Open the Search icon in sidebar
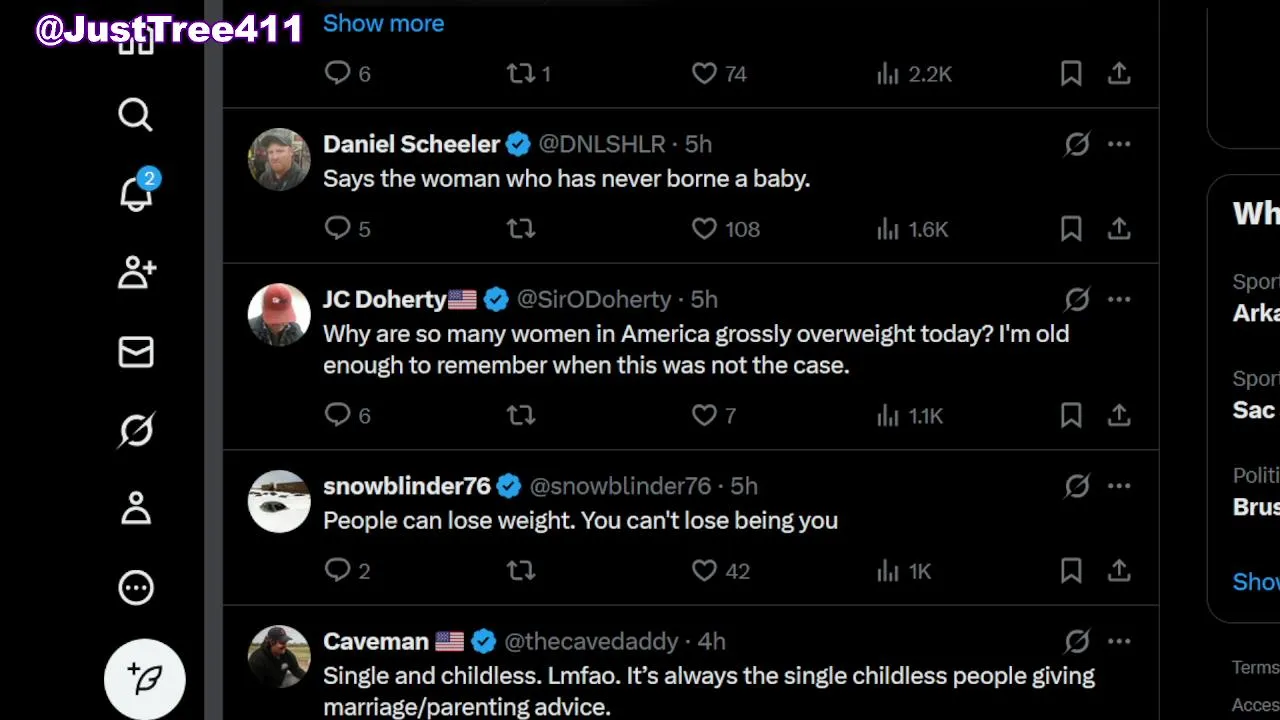The width and height of the screenshot is (1280, 720). (x=136, y=115)
